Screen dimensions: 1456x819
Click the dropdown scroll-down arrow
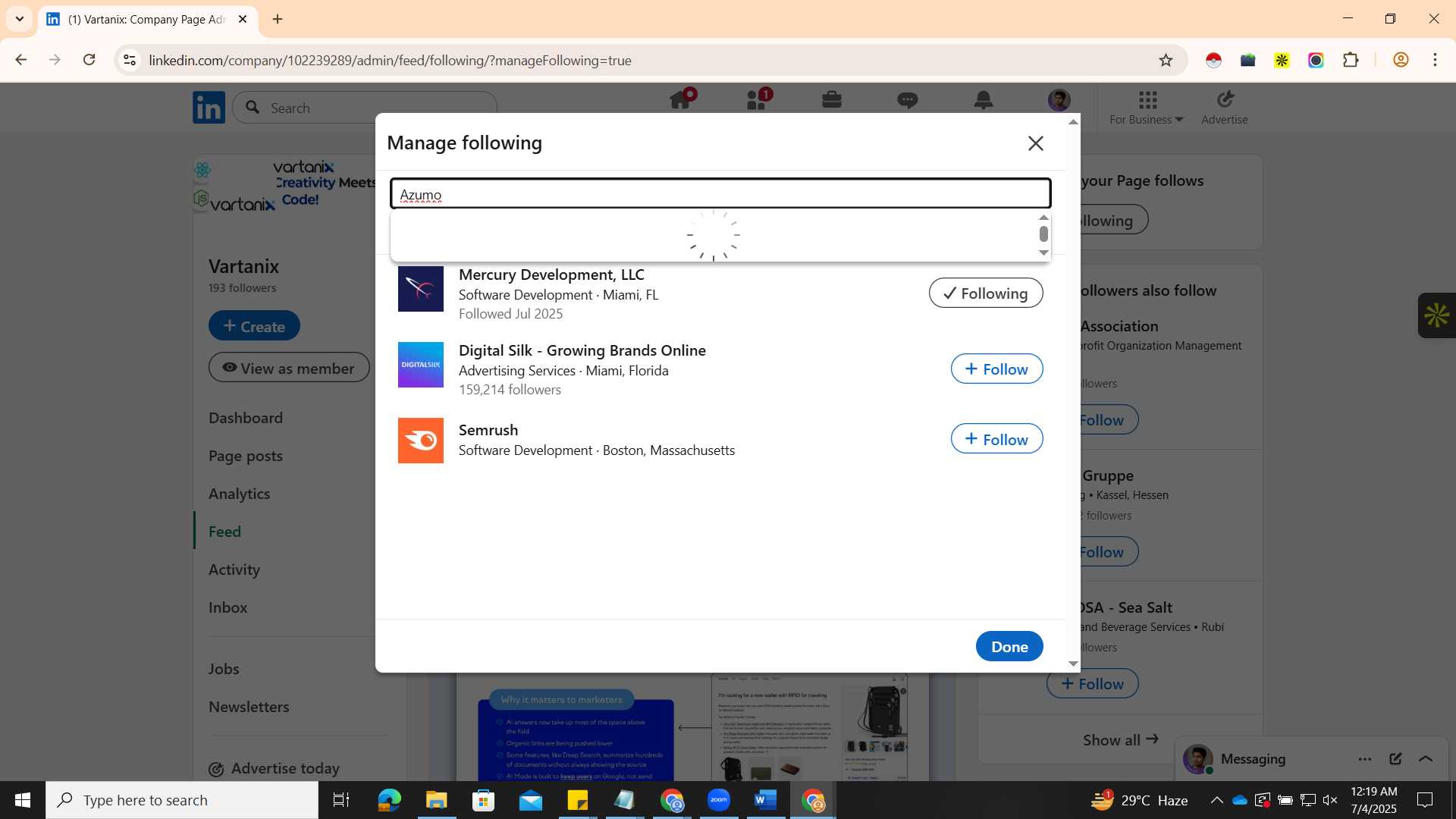pyautogui.click(x=1043, y=253)
